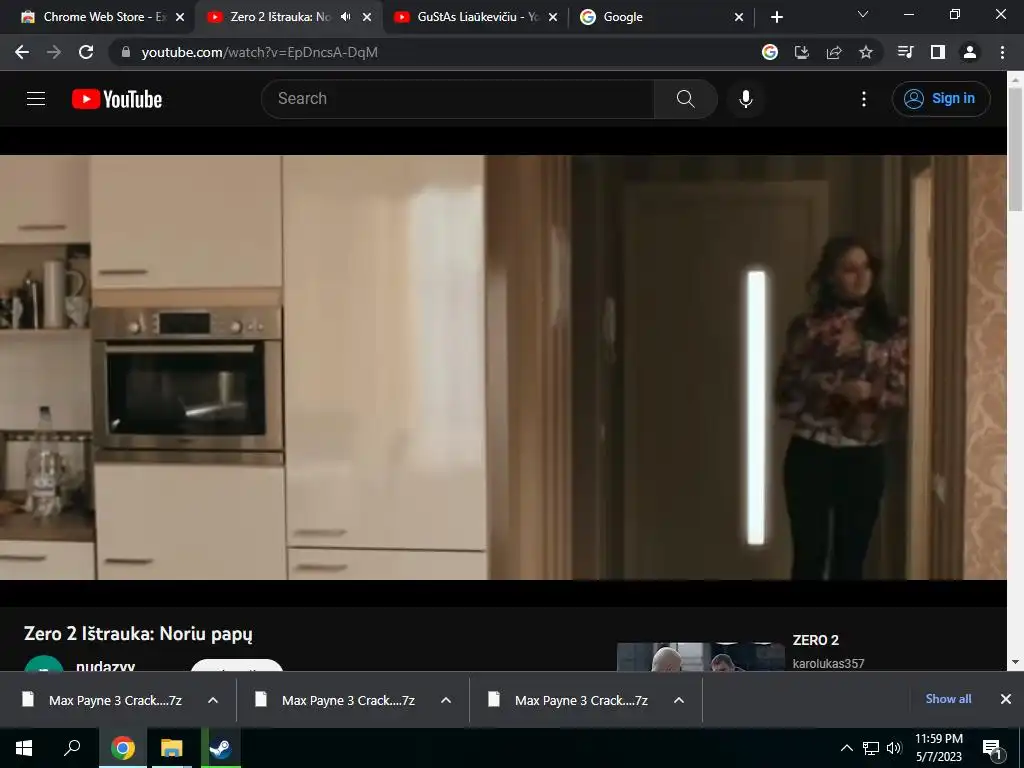Image resolution: width=1024 pixels, height=768 pixels.
Task: Mute the Zero 2 tab via speaker icon
Action: pos(345,17)
